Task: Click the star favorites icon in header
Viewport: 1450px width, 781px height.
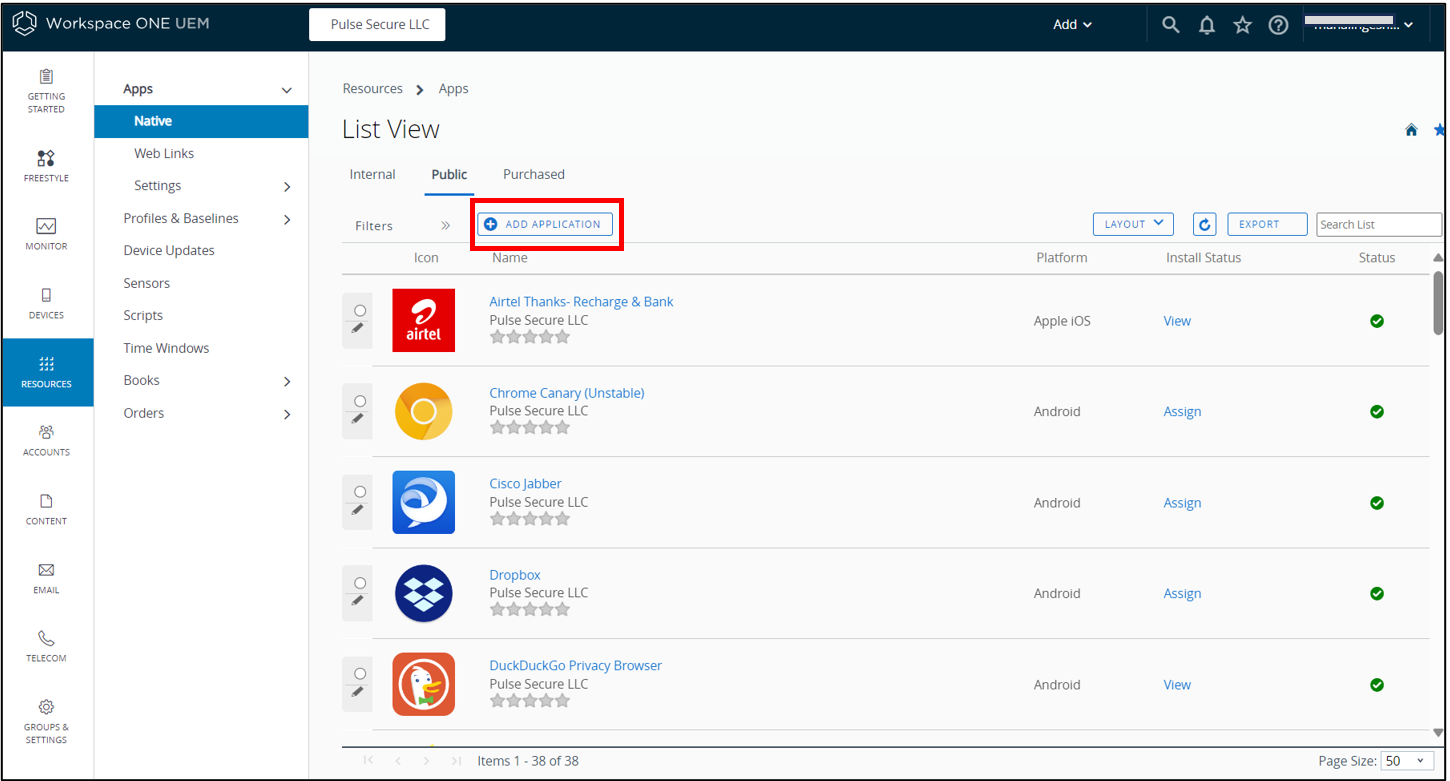Action: pos(1242,25)
